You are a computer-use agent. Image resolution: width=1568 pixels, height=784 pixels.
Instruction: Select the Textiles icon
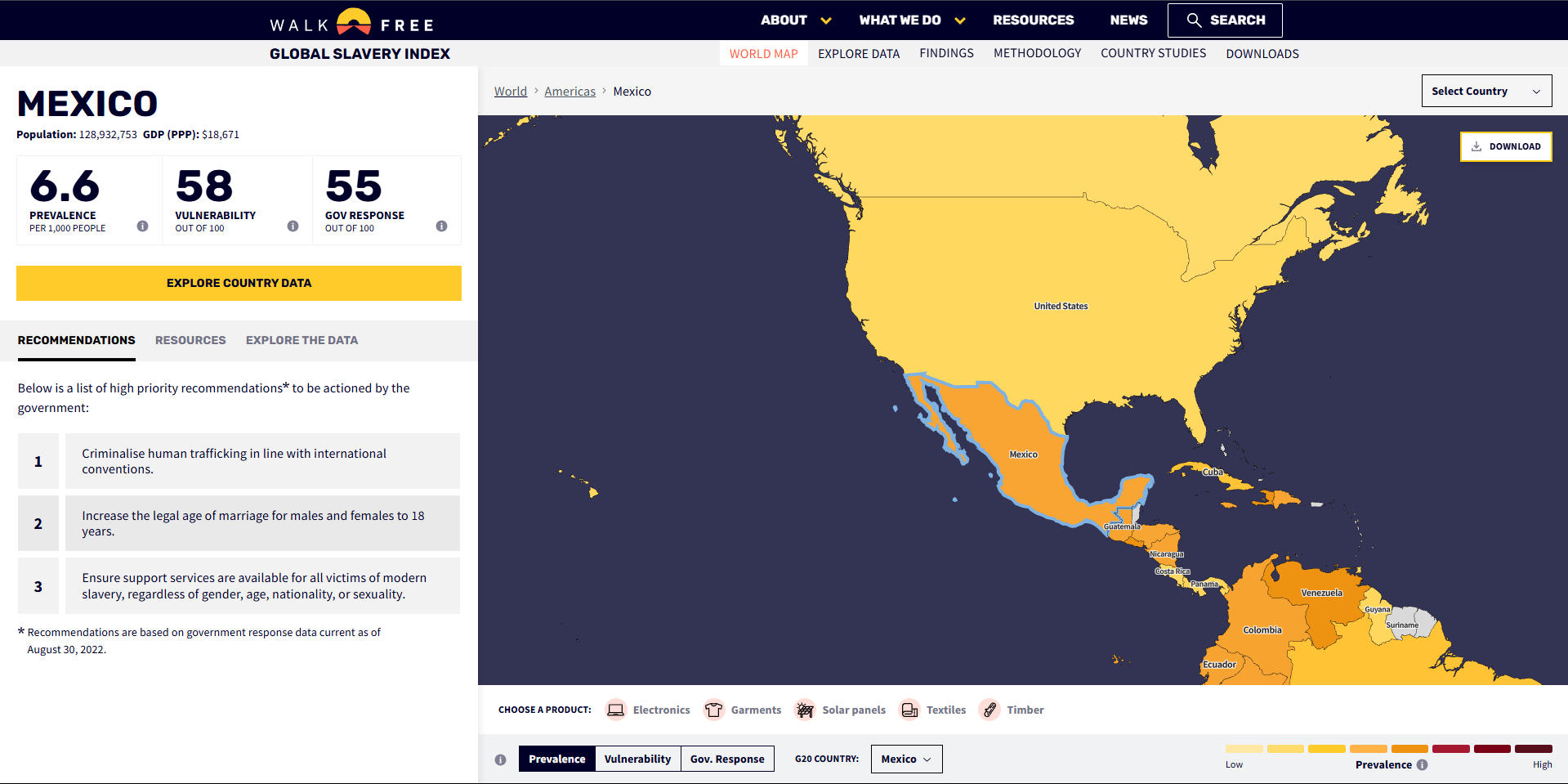909,710
